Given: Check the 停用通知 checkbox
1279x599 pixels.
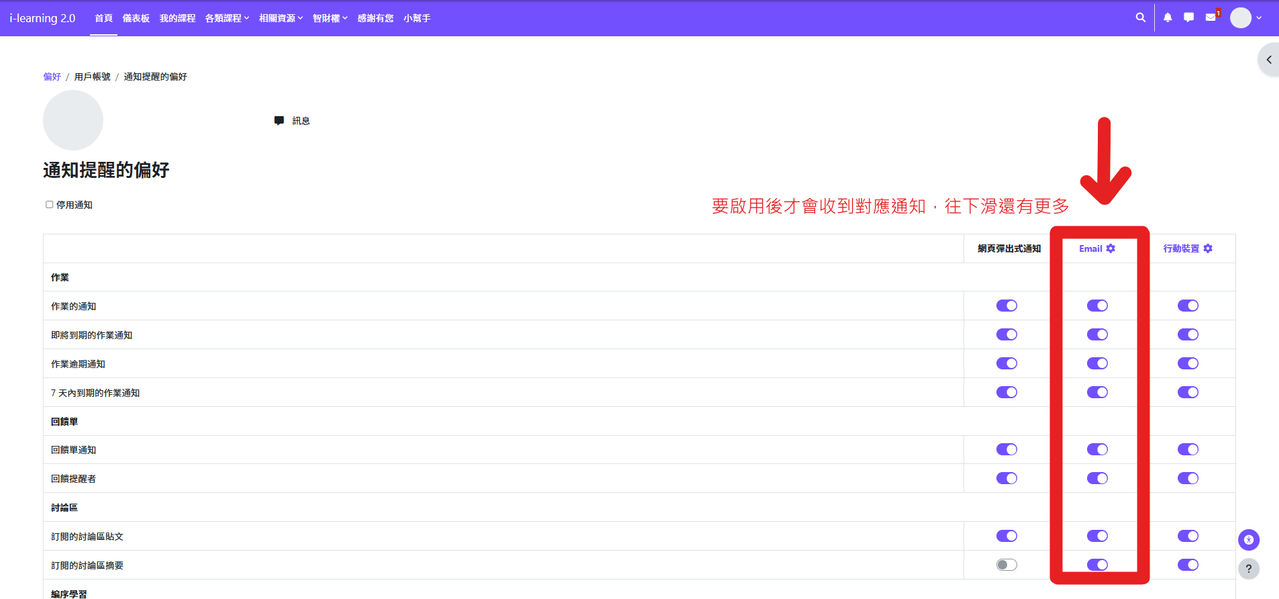Looking at the screenshot, I should [49, 204].
